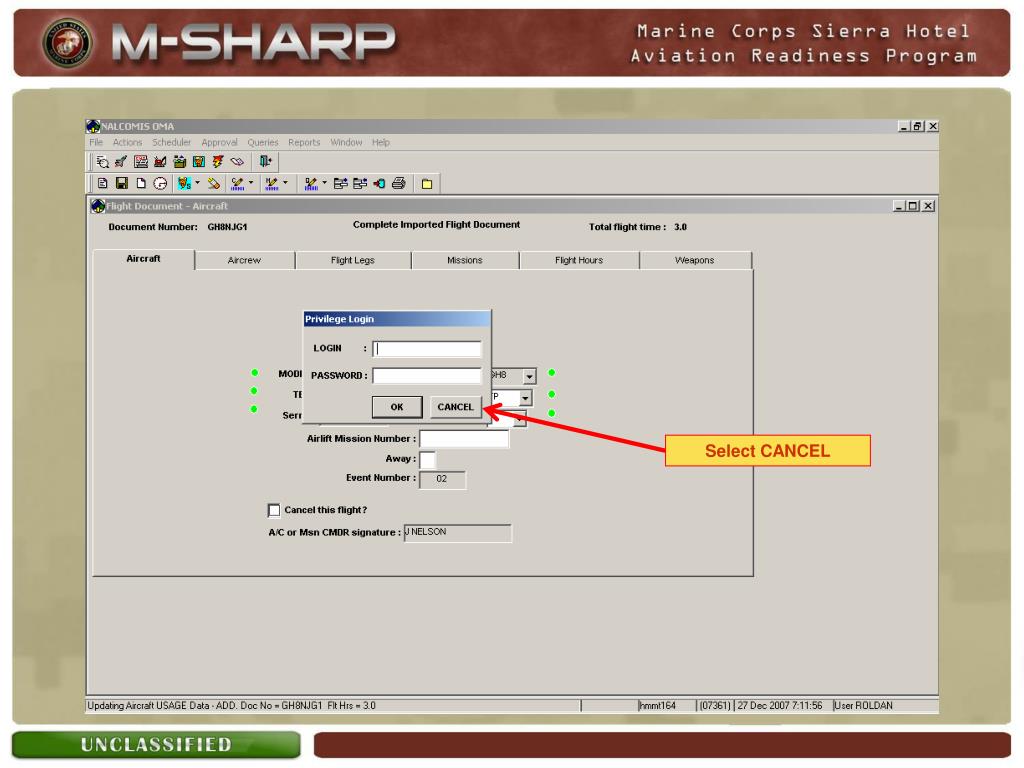Click the document search magnifier toolbar icon

tap(103, 161)
